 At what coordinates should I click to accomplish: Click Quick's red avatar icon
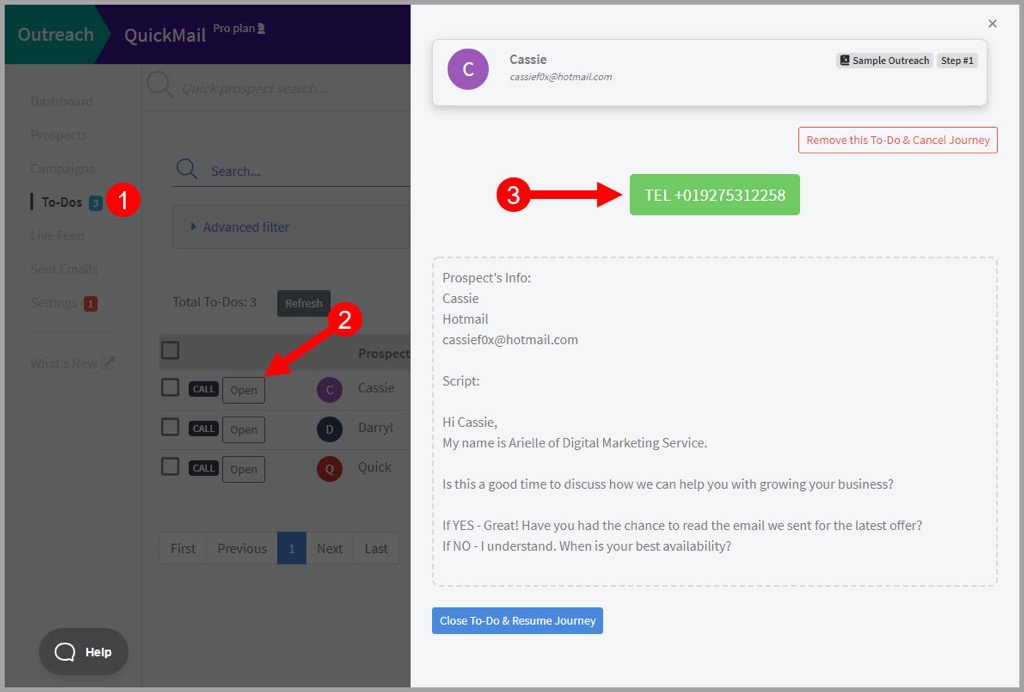[x=330, y=468]
